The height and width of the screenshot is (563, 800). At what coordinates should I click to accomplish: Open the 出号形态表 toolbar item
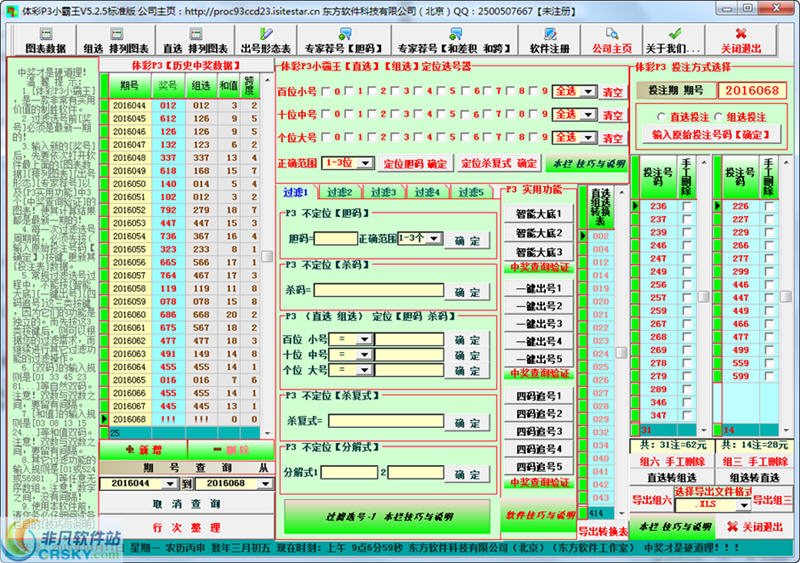click(265, 40)
